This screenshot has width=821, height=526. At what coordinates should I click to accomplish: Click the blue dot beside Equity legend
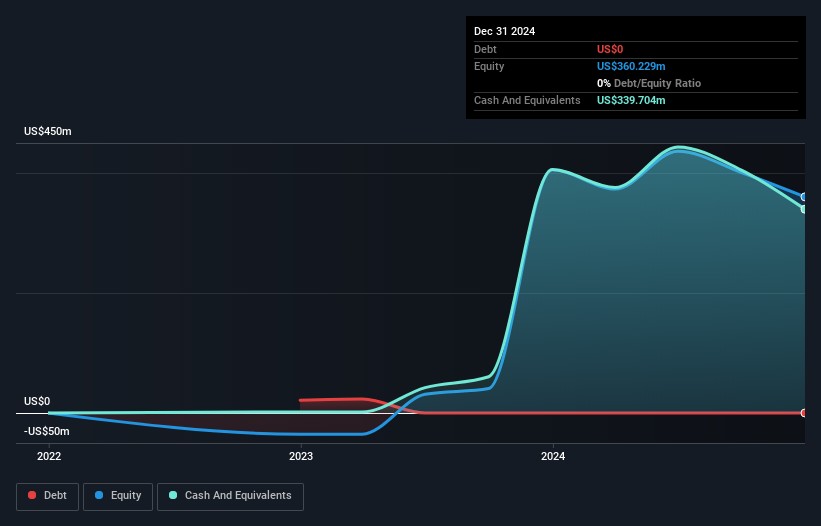(x=99, y=496)
